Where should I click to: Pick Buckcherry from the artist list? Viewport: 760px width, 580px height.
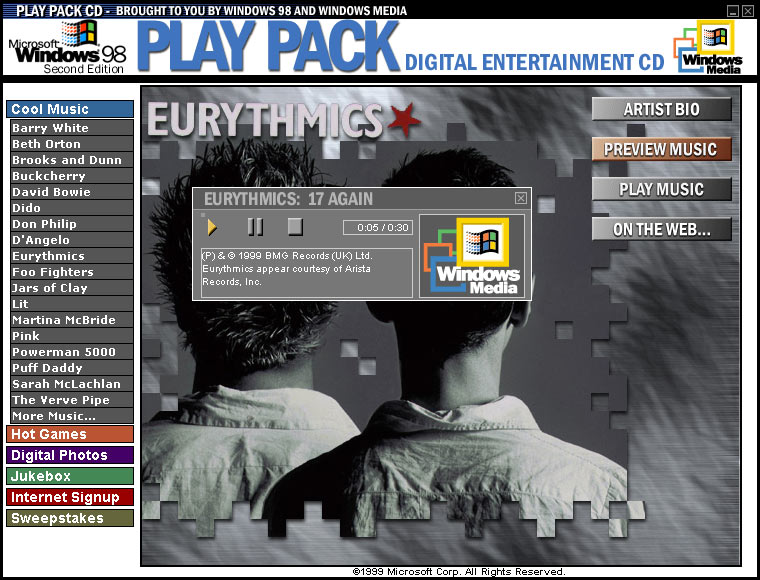[72, 176]
